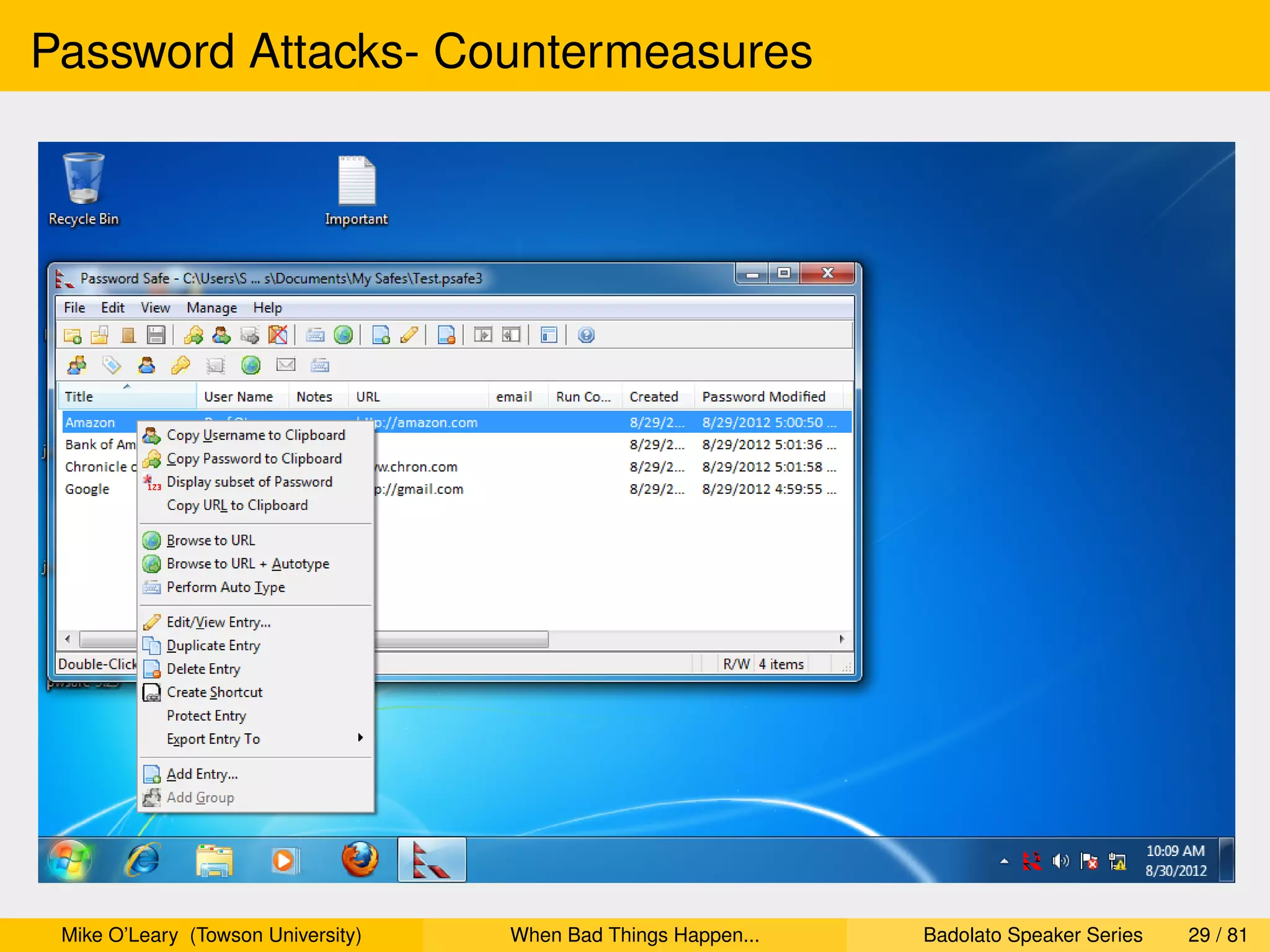Screen dimensions: 1270x952
Task: Select Copy URL to Clipboard
Action: coord(255,506)
